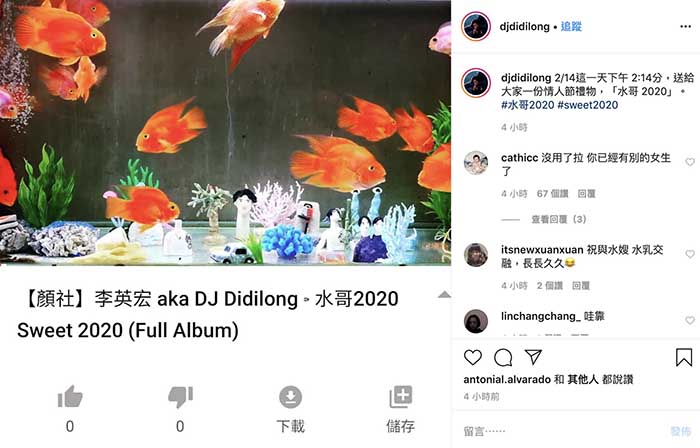Screen dimensions: 700x448
Task: Open djdidilong profile avatar in header
Action: 476,26
